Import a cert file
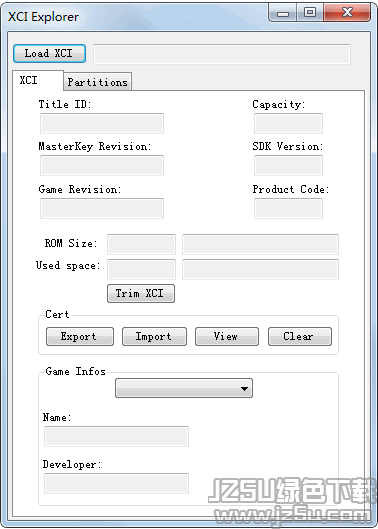This screenshot has height=529, width=378. [x=154, y=336]
